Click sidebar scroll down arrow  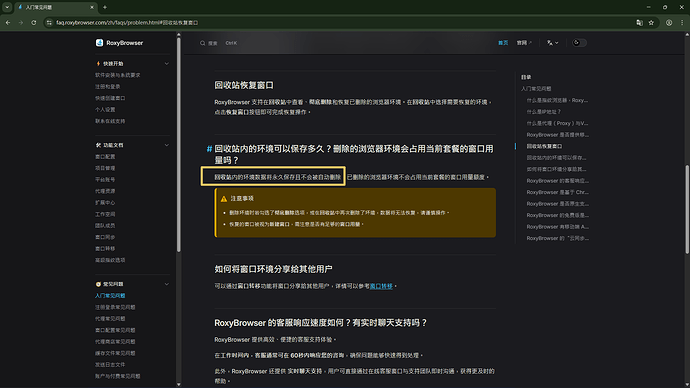tap(179, 384)
